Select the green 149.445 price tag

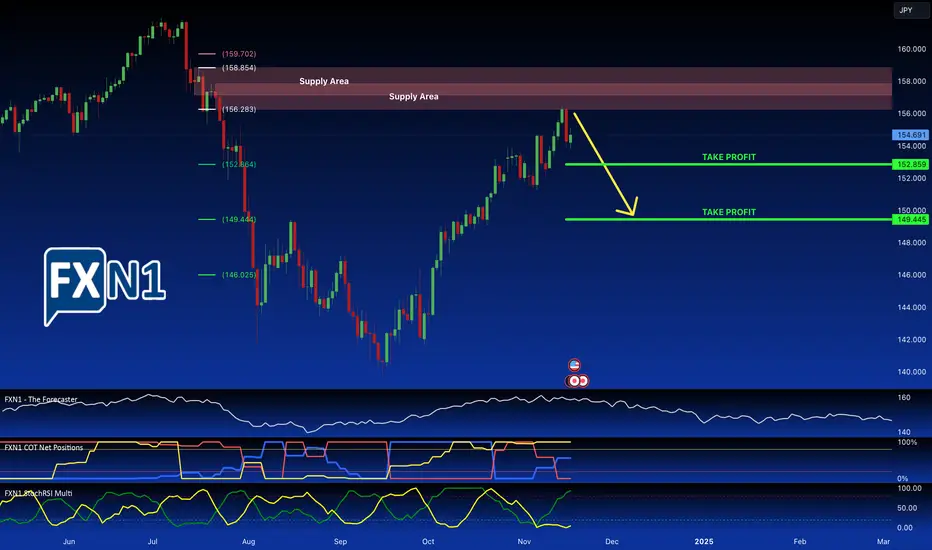[911, 219]
